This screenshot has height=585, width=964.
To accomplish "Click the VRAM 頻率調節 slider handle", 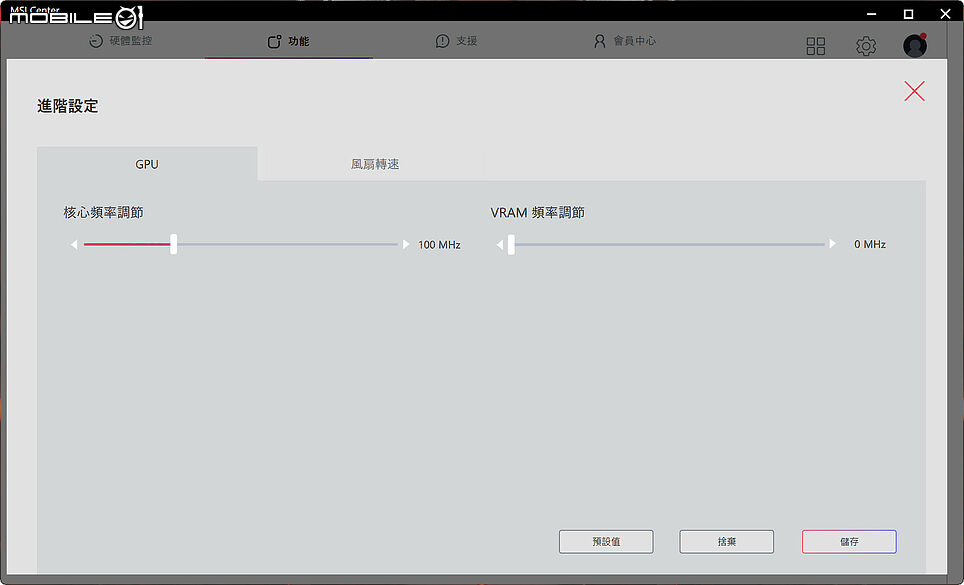I will [x=511, y=244].
